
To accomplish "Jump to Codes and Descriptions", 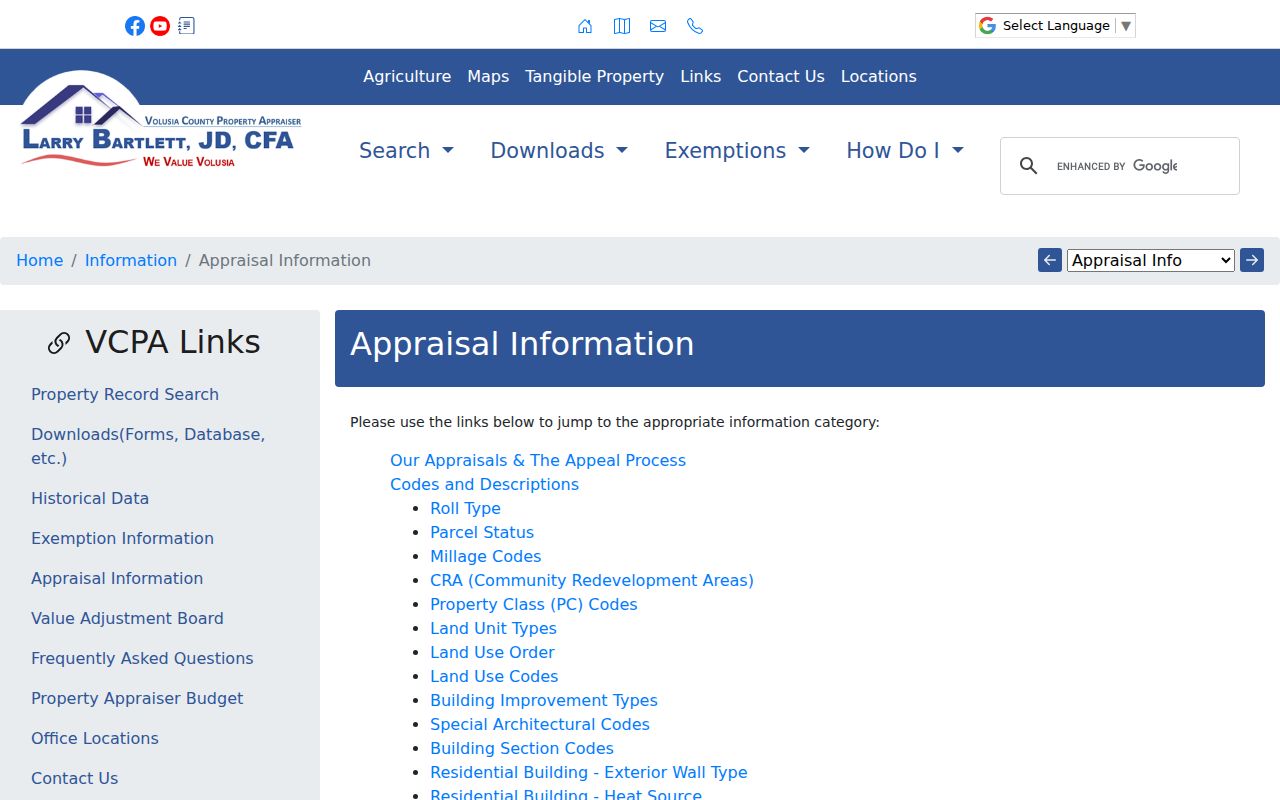I will (x=484, y=484).
